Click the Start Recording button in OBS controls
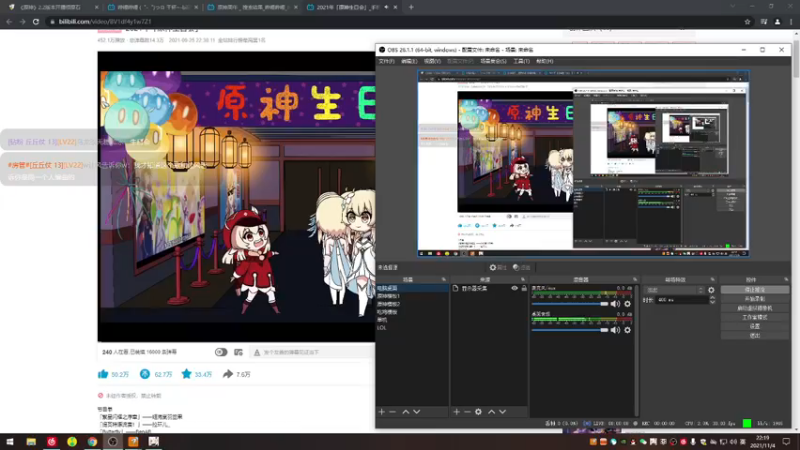The height and width of the screenshot is (450, 800). pos(755,299)
